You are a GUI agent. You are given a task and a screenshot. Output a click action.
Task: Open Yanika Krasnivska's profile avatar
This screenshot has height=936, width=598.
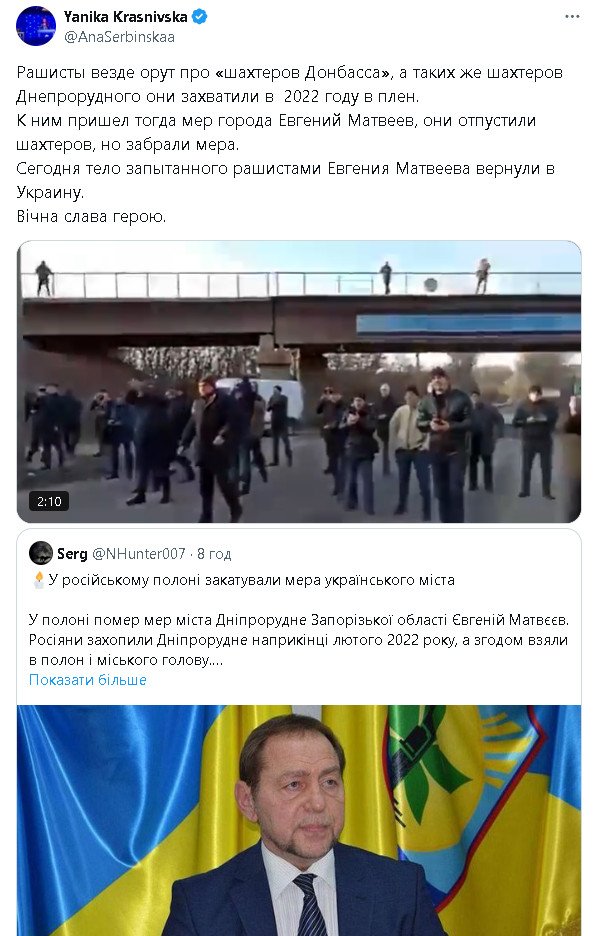click(35, 26)
